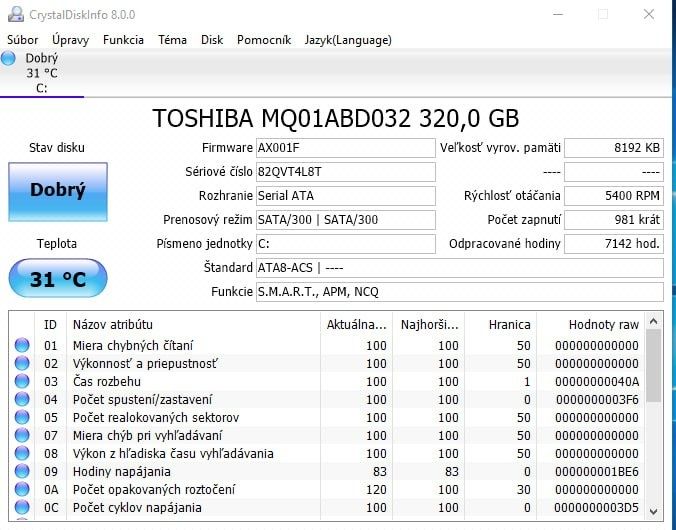Select the Hodiny napájania attribute name
This screenshot has width=676, height=530.
122,471
